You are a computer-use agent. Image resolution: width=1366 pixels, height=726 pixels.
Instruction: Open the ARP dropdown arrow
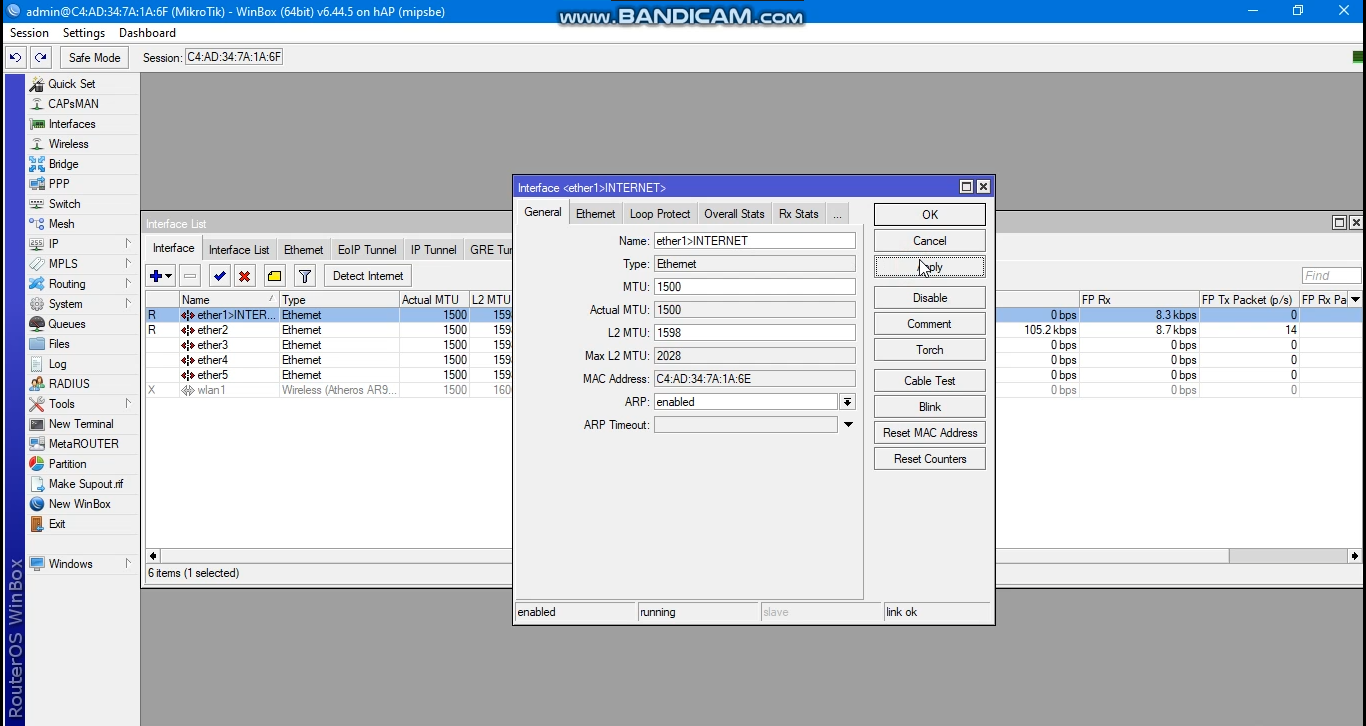pyautogui.click(x=847, y=402)
